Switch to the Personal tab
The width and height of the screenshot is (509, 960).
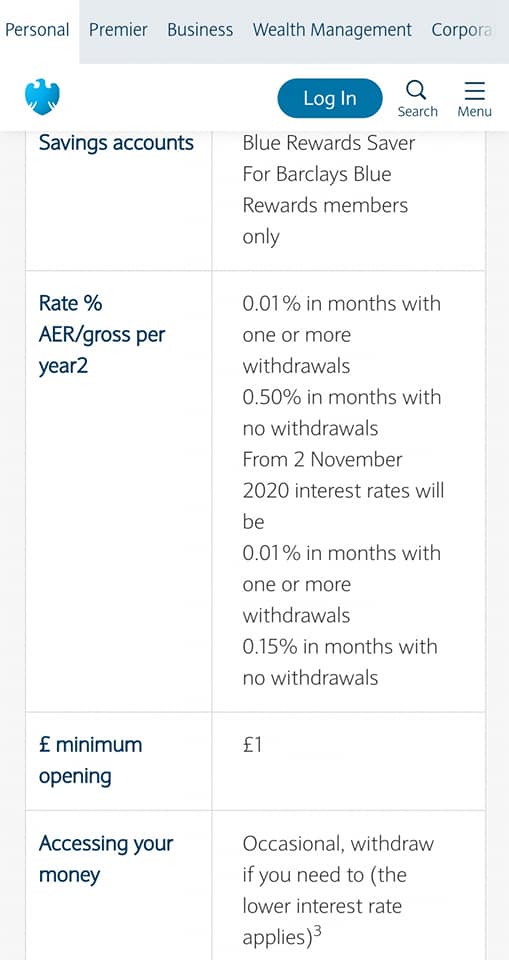tap(37, 30)
